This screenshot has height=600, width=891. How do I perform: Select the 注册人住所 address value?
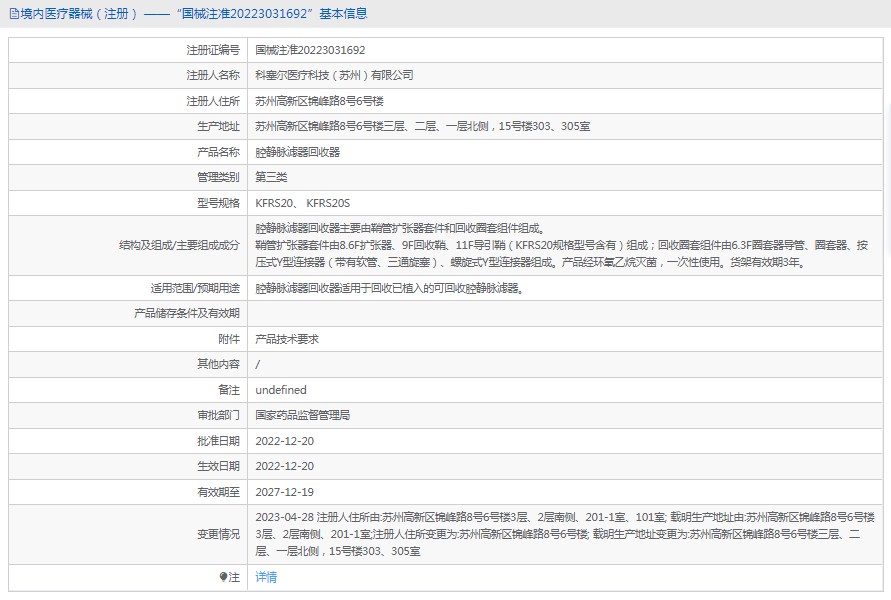pos(319,101)
